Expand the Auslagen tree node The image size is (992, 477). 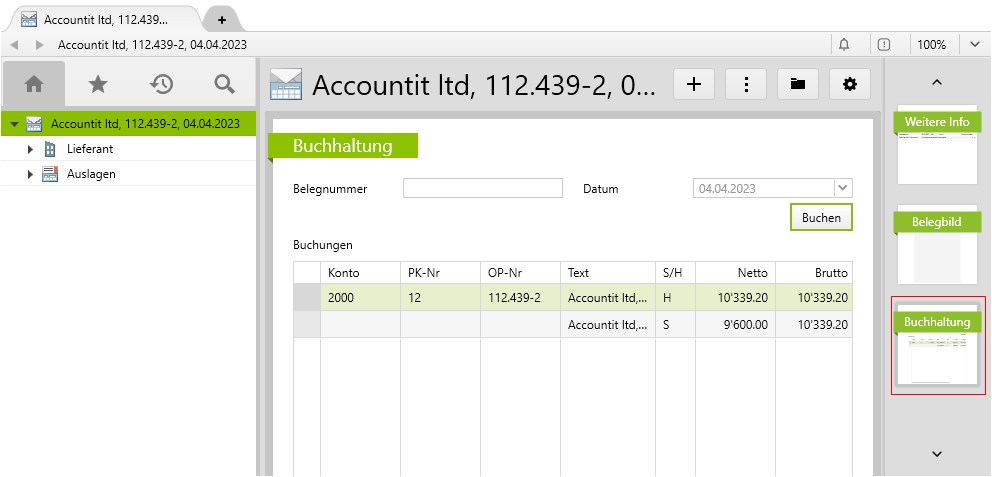30,174
